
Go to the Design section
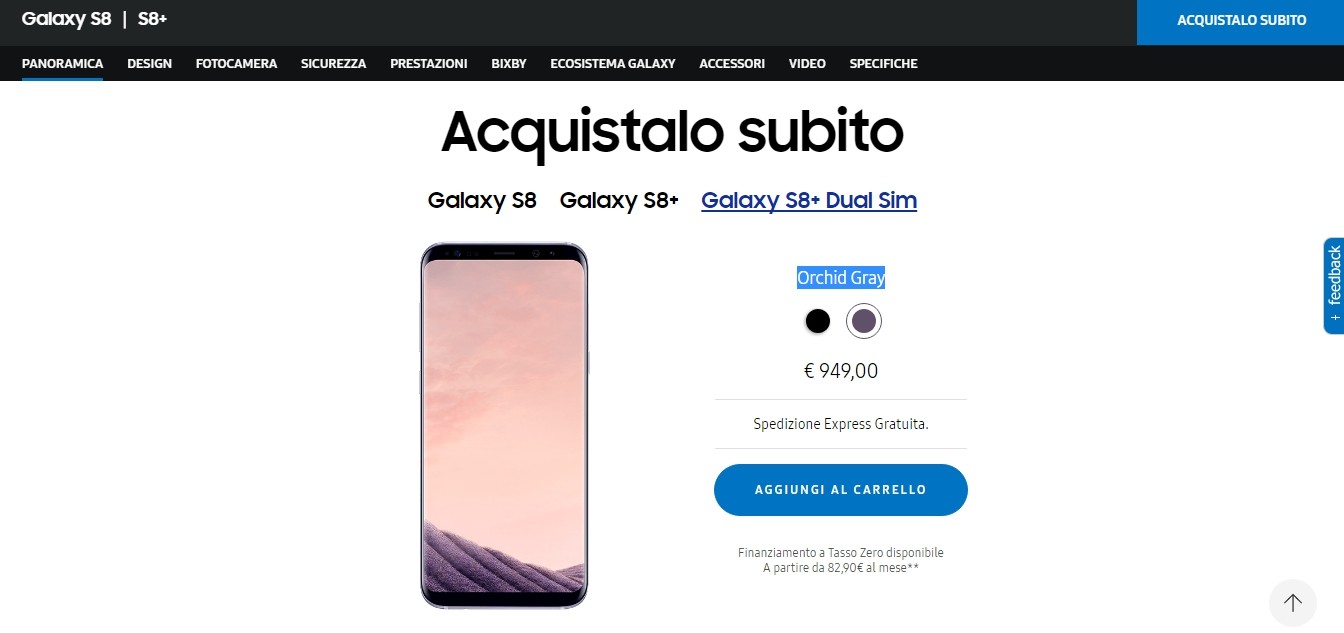tap(149, 63)
